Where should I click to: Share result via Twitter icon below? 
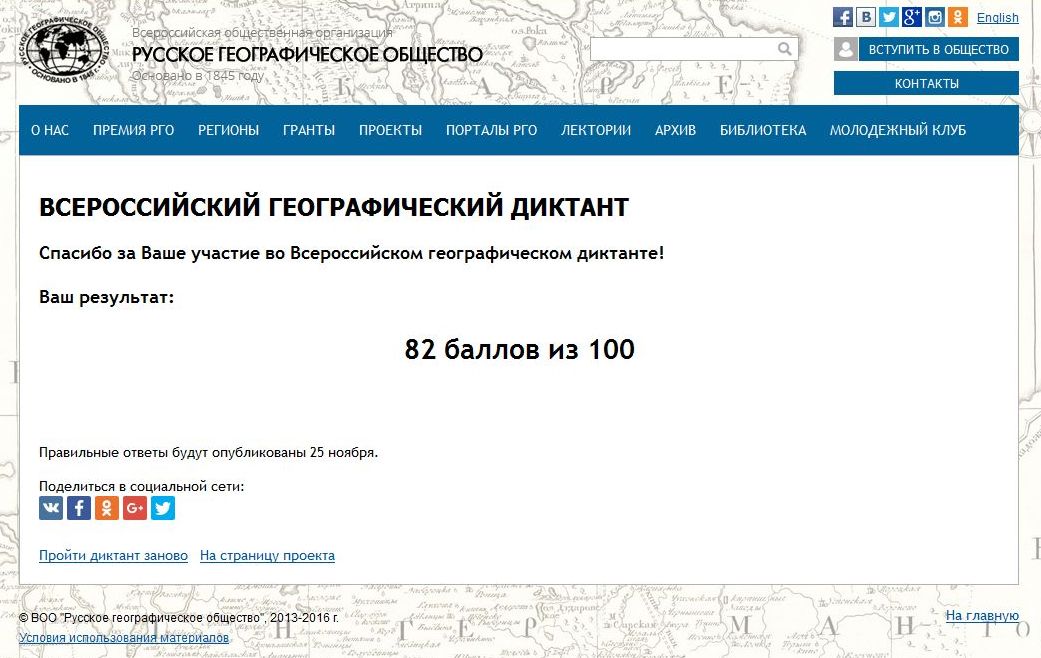tap(163, 508)
